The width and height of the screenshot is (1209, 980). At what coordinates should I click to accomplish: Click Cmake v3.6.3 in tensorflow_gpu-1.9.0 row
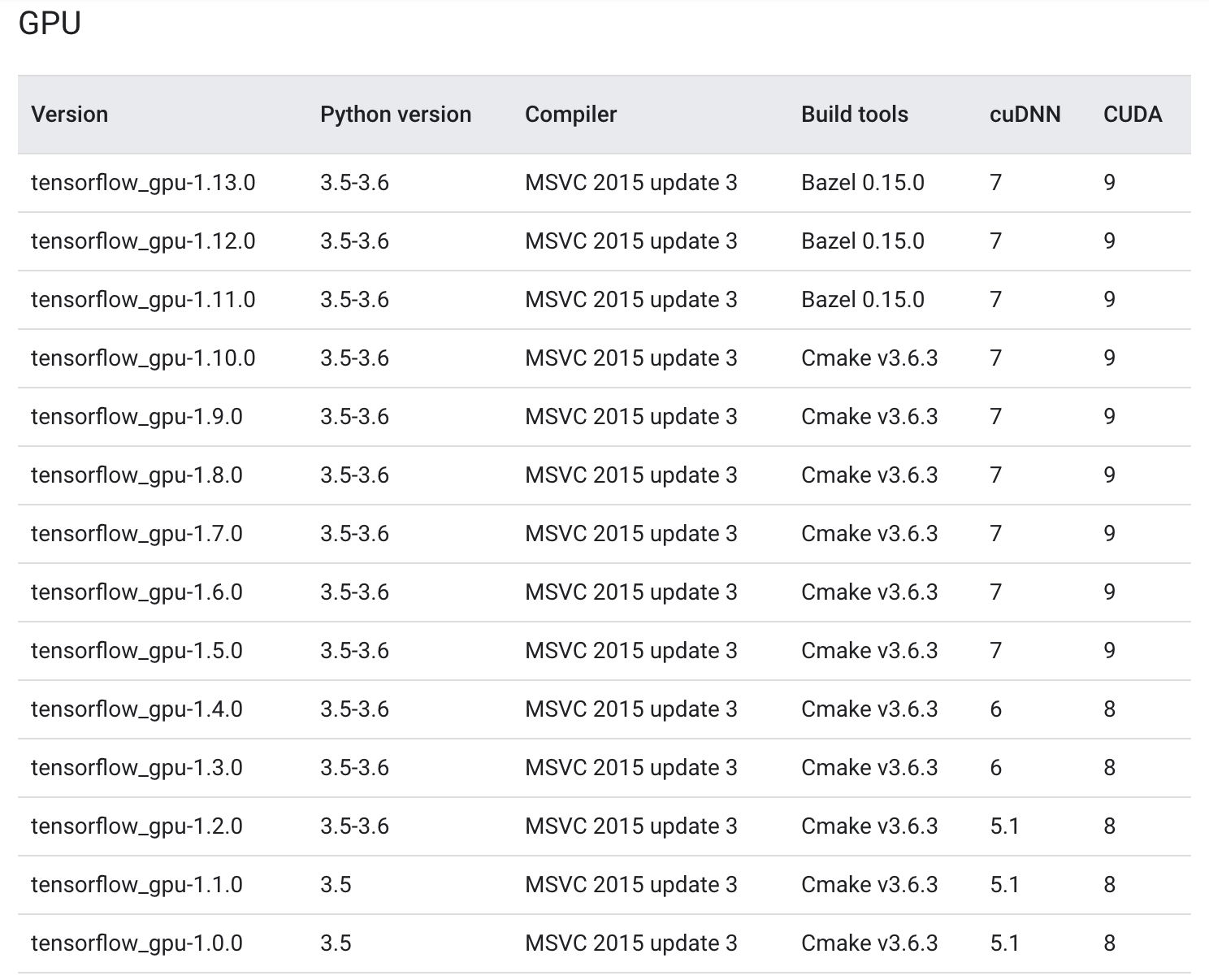coord(869,416)
